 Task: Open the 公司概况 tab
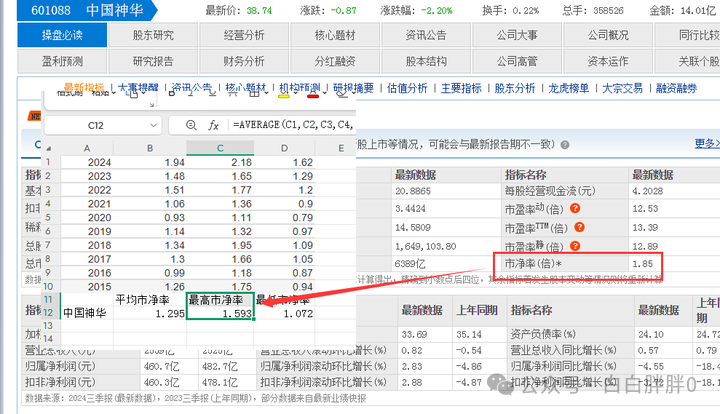(x=608, y=35)
